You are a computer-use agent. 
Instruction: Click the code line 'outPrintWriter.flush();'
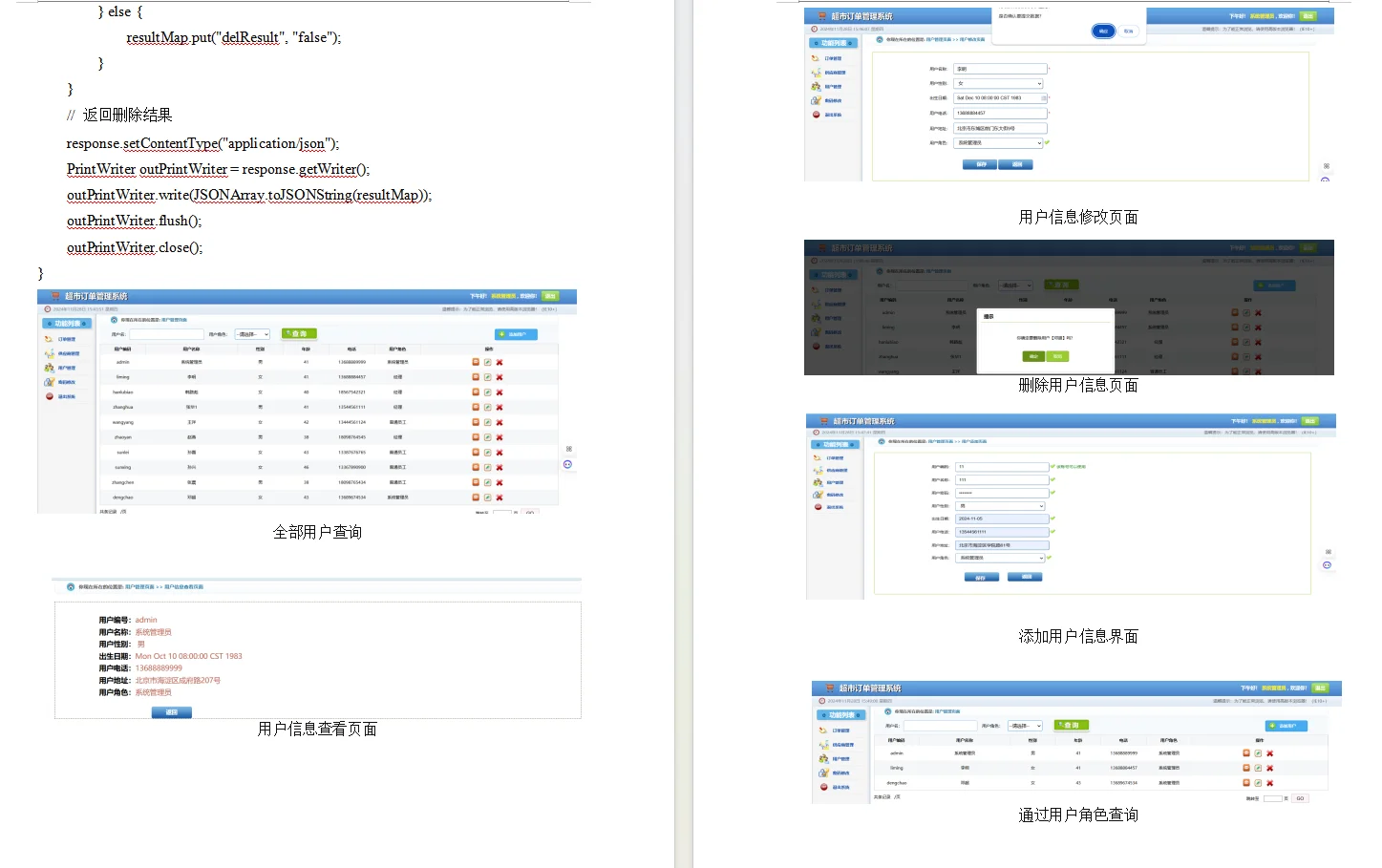[x=135, y=222]
